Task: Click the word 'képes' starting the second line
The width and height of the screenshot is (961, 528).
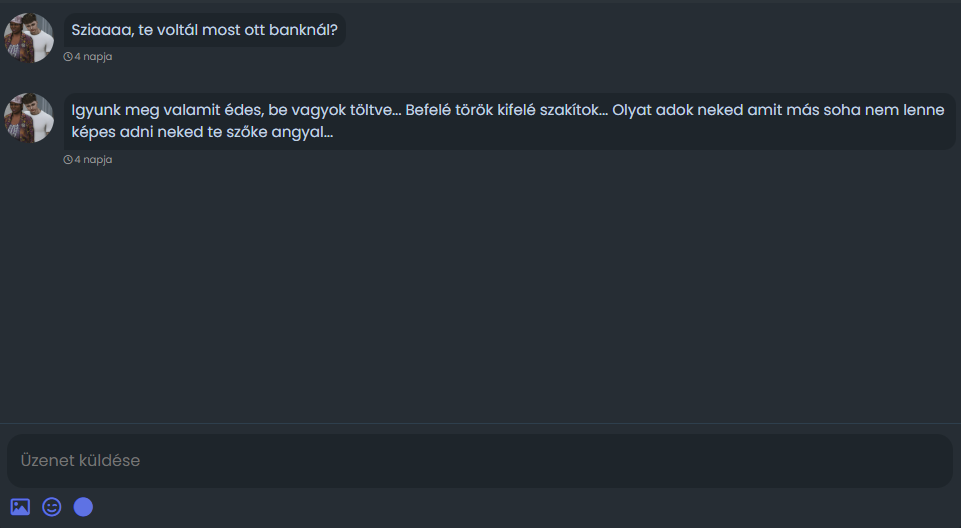Action: tap(93, 132)
